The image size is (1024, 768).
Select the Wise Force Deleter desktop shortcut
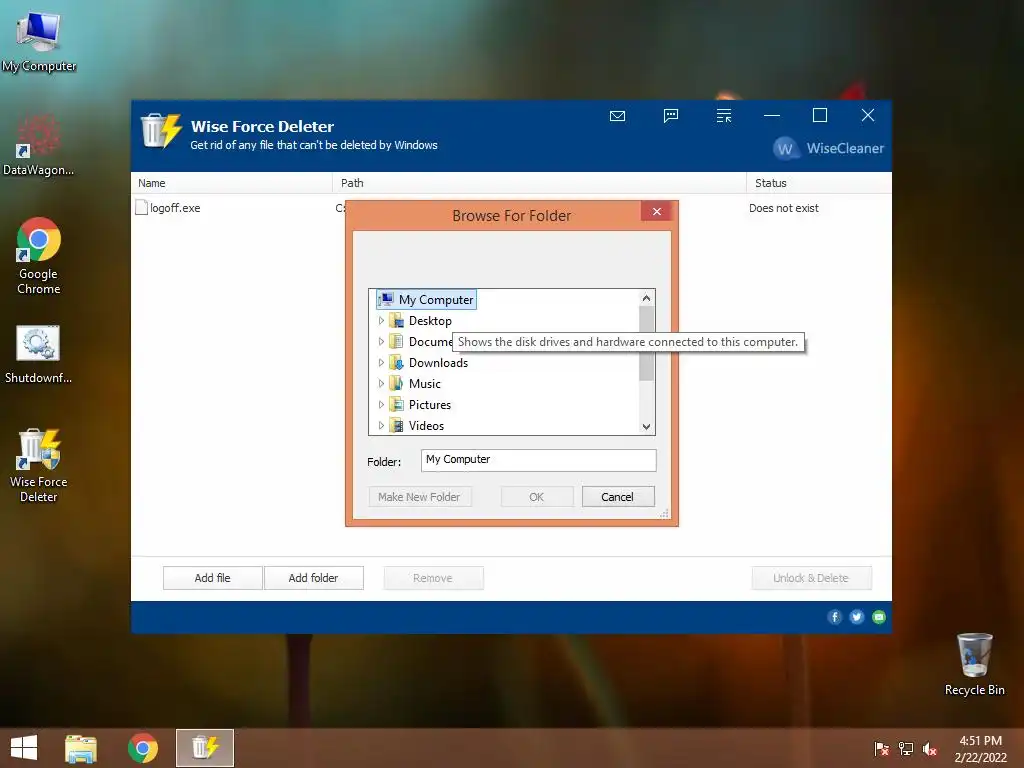39,466
